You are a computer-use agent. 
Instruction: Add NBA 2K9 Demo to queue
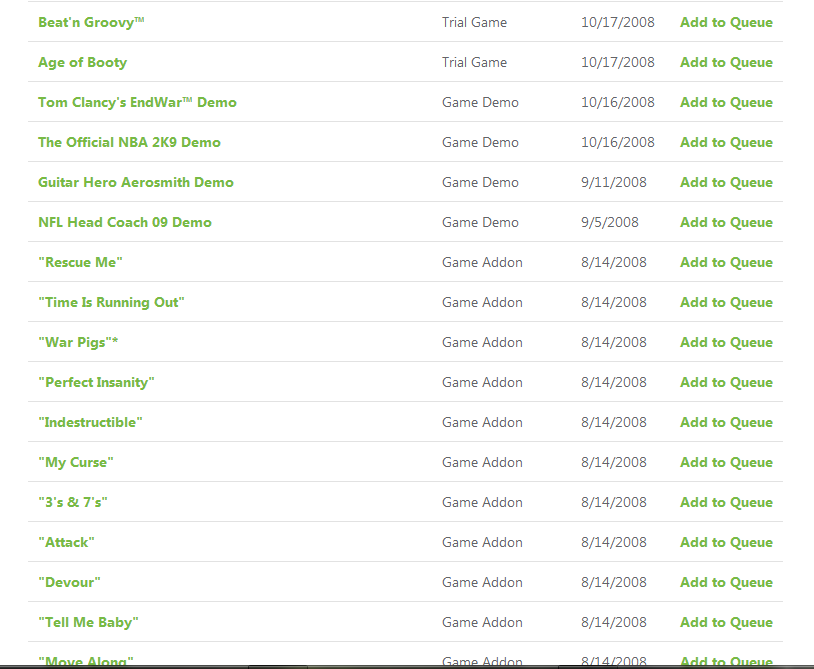726,142
